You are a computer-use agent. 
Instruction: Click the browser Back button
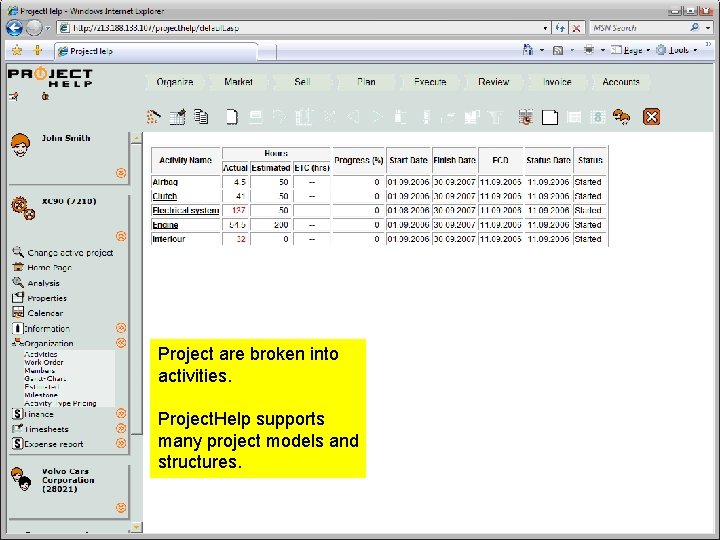(14, 28)
